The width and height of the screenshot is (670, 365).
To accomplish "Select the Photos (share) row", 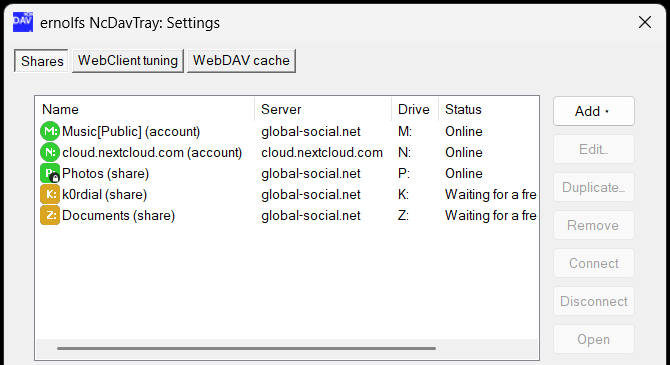I will [287, 174].
